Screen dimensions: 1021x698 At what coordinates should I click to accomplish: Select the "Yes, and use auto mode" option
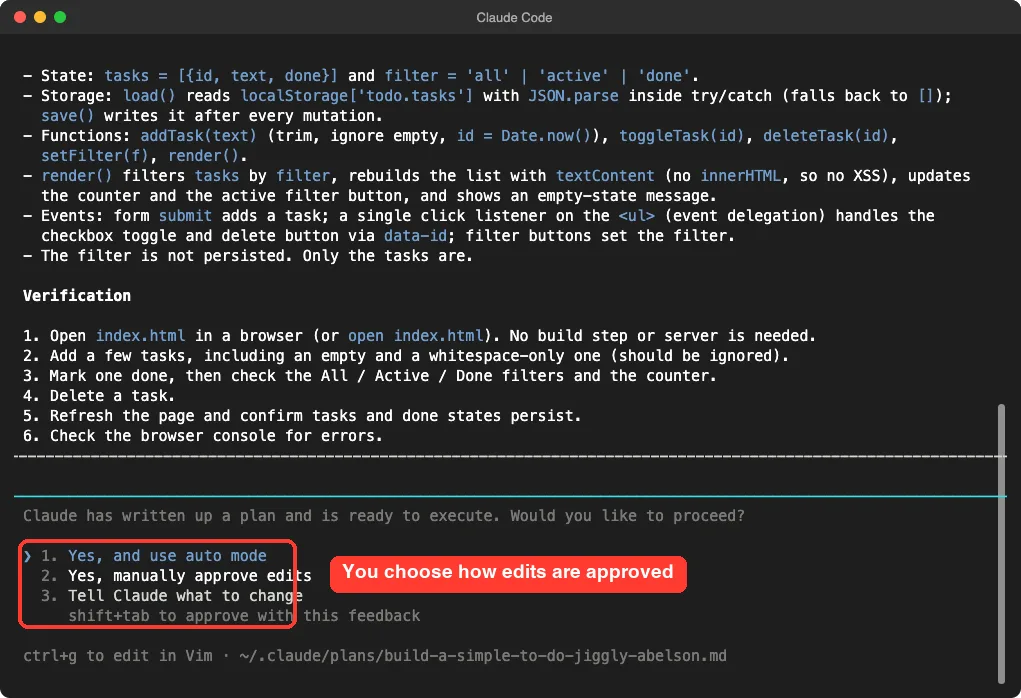(x=167, y=555)
